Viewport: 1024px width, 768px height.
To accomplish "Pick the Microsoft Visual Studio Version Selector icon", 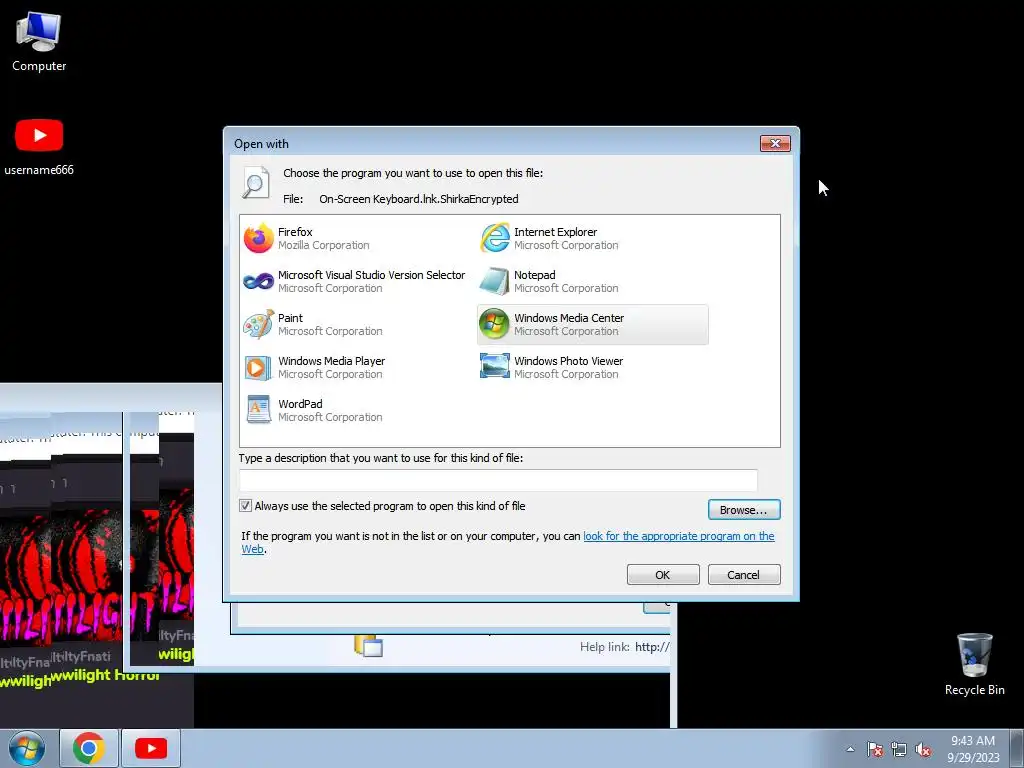I will [259, 281].
